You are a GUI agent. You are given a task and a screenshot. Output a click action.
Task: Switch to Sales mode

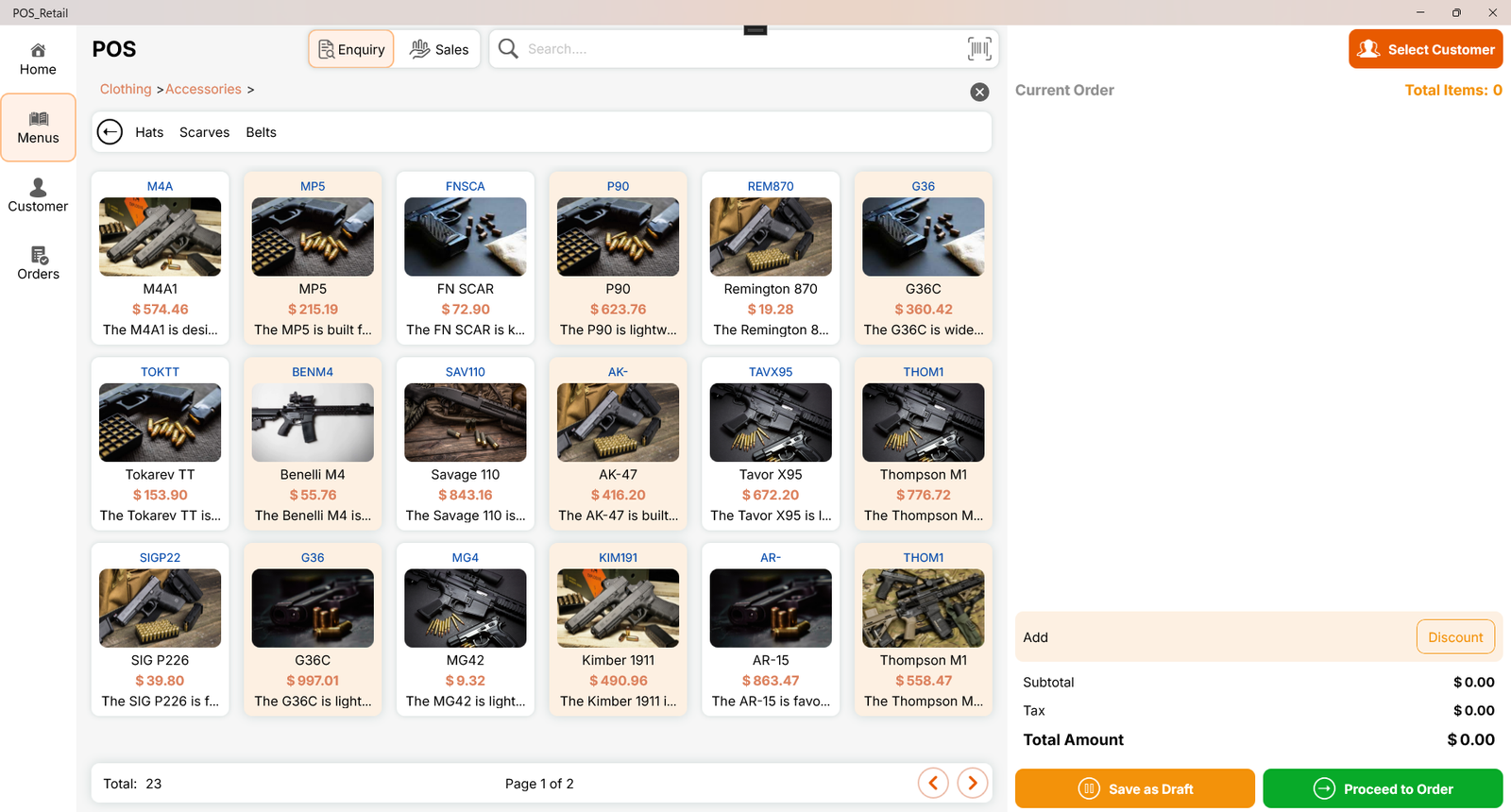pos(439,49)
